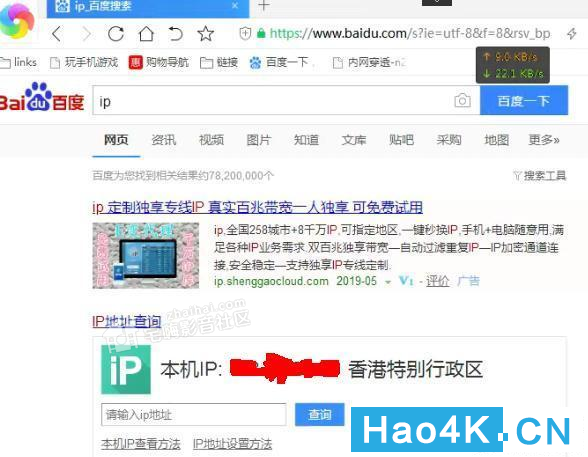Click the 评价 link
588x457 pixels.
438,281
